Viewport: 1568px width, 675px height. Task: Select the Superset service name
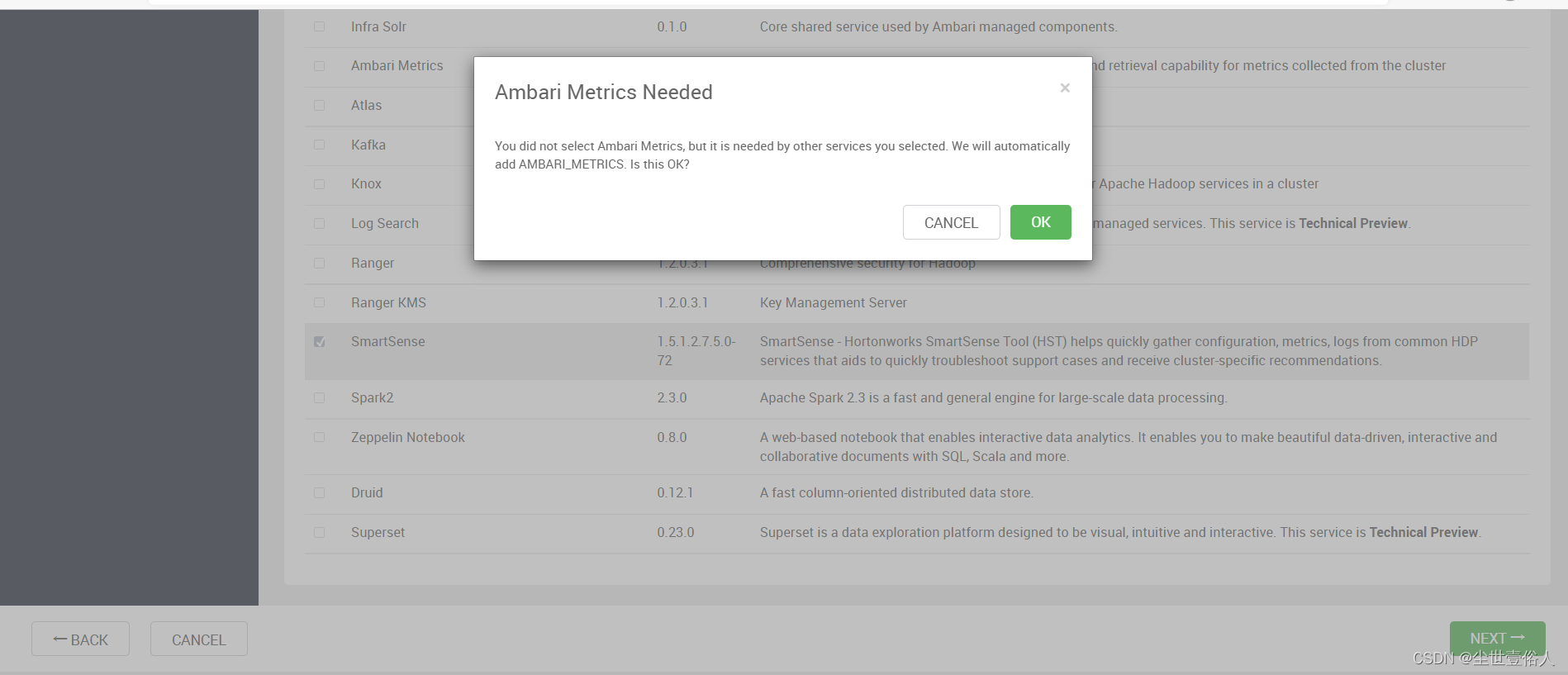pos(378,532)
